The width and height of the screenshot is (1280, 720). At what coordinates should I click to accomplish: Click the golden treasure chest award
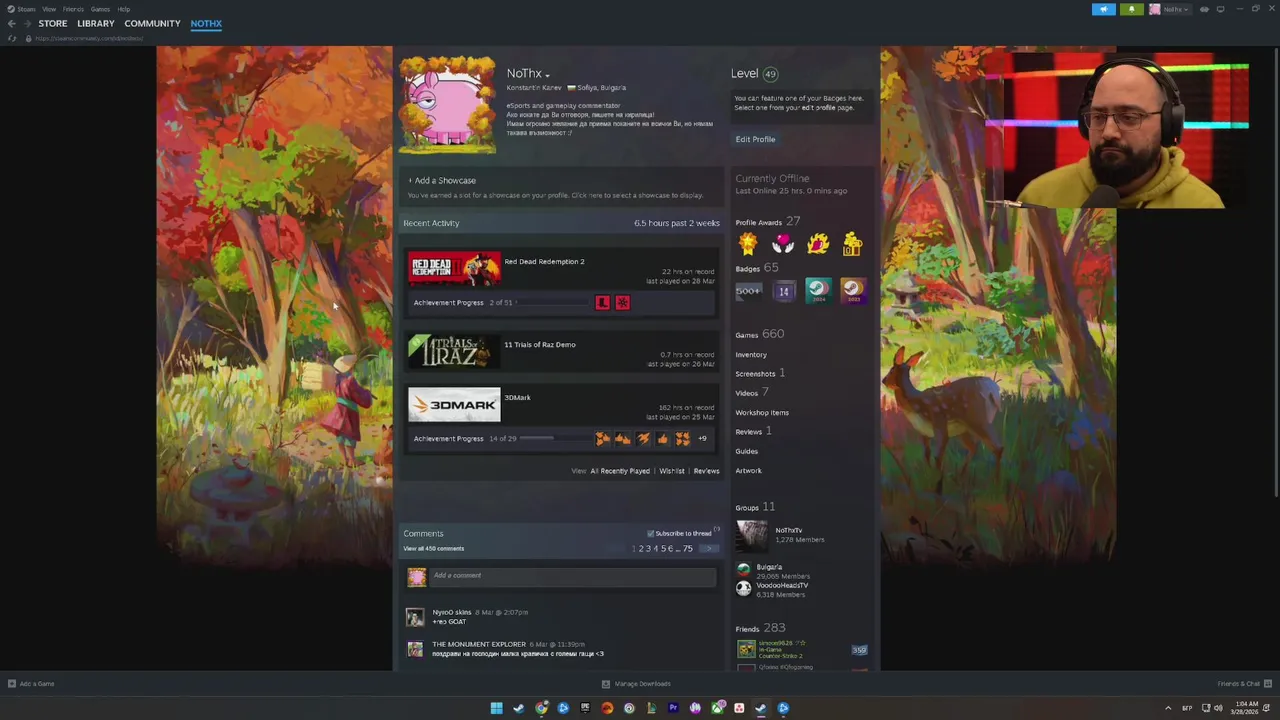click(x=852, y=243)
